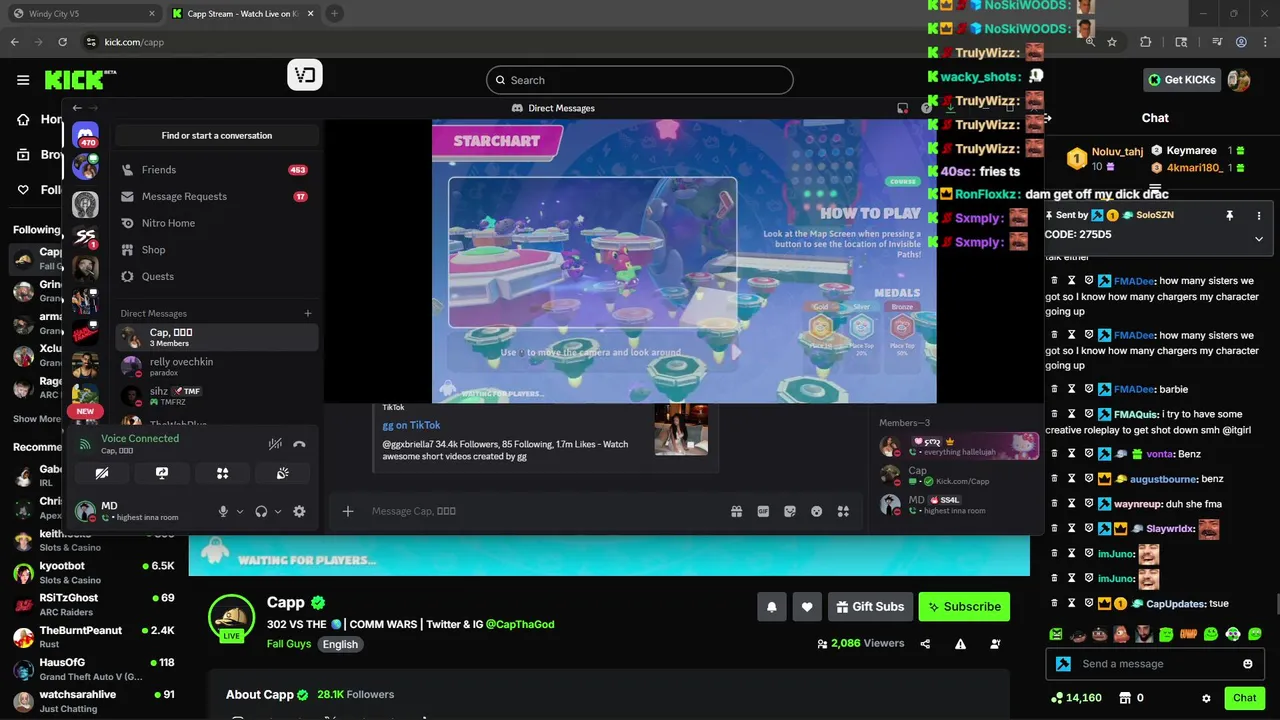
Task: Open the Kick hamburger menu
Action: tap(23, 80)
